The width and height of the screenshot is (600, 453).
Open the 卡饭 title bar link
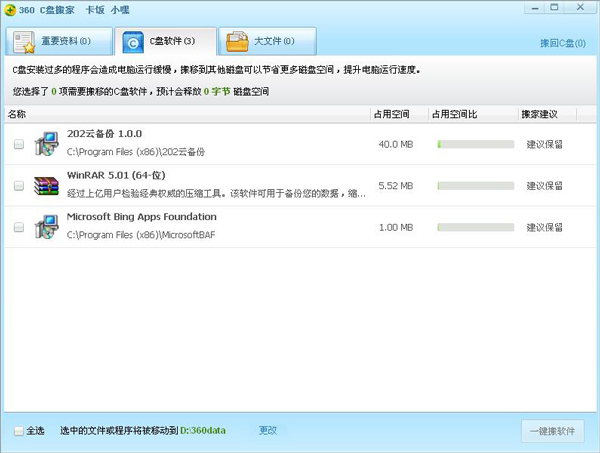(95, 10)
